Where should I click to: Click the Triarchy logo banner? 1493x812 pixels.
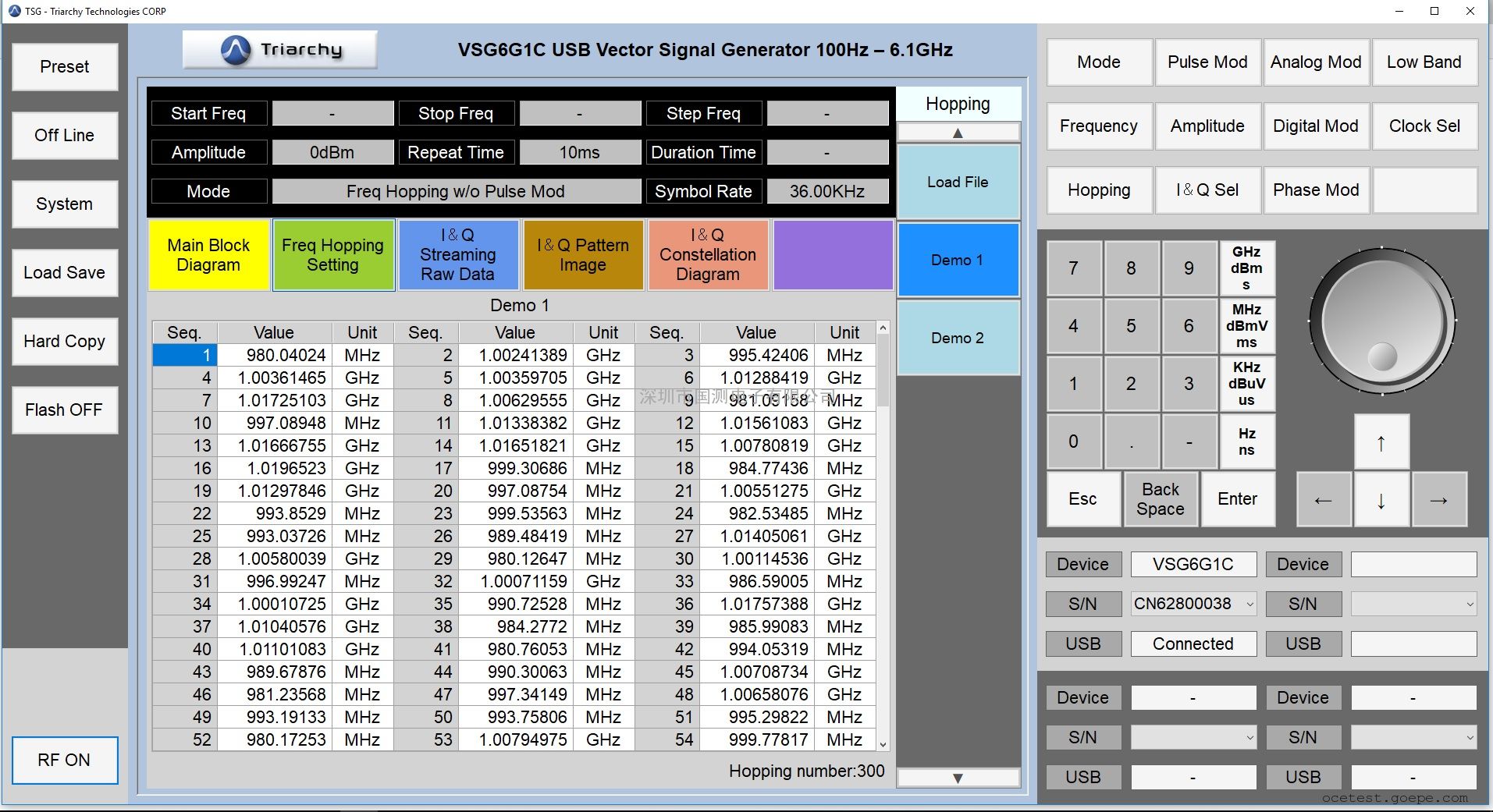coord(279,50)
